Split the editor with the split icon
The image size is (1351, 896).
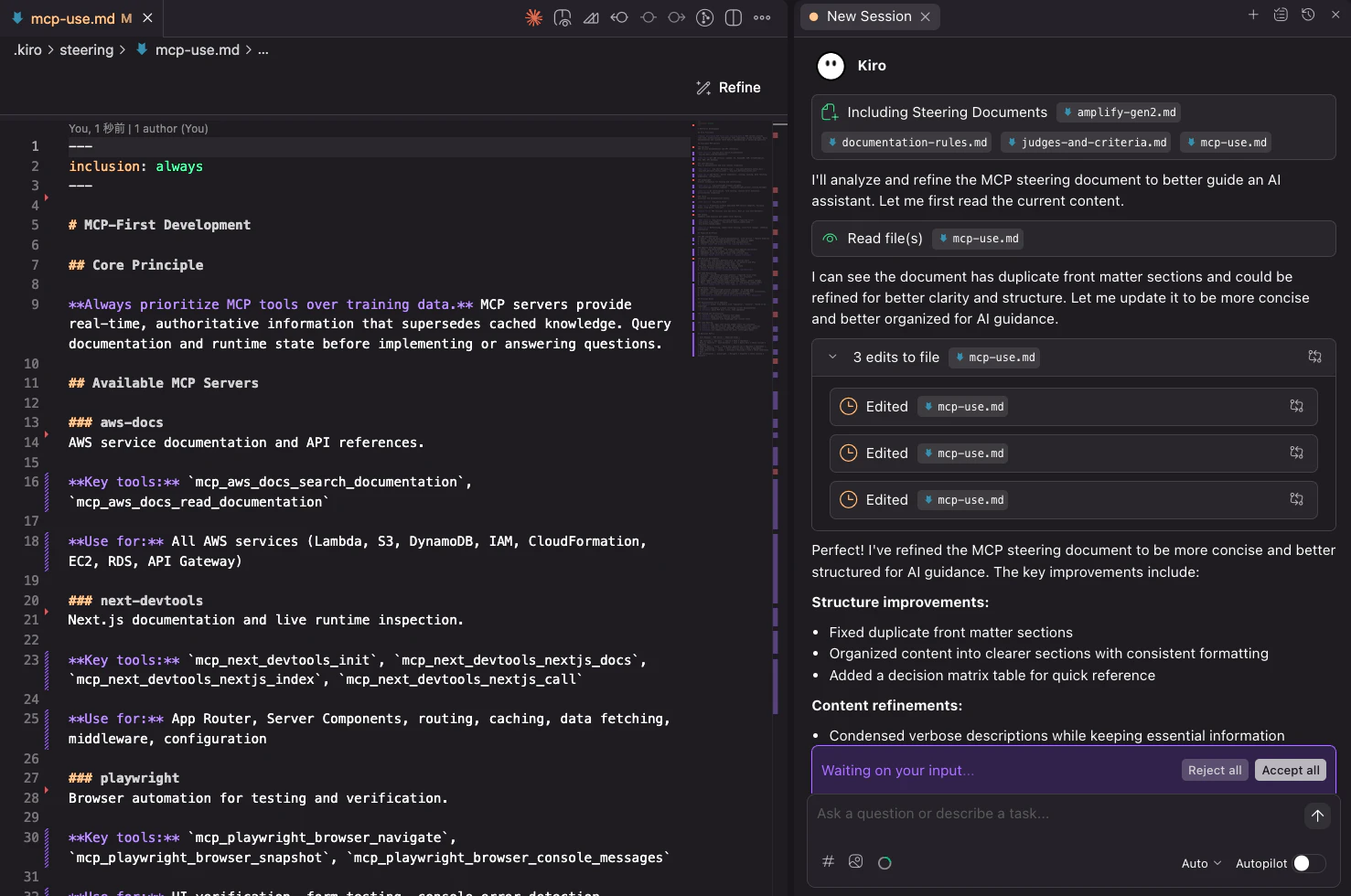[x=734, y=17]
